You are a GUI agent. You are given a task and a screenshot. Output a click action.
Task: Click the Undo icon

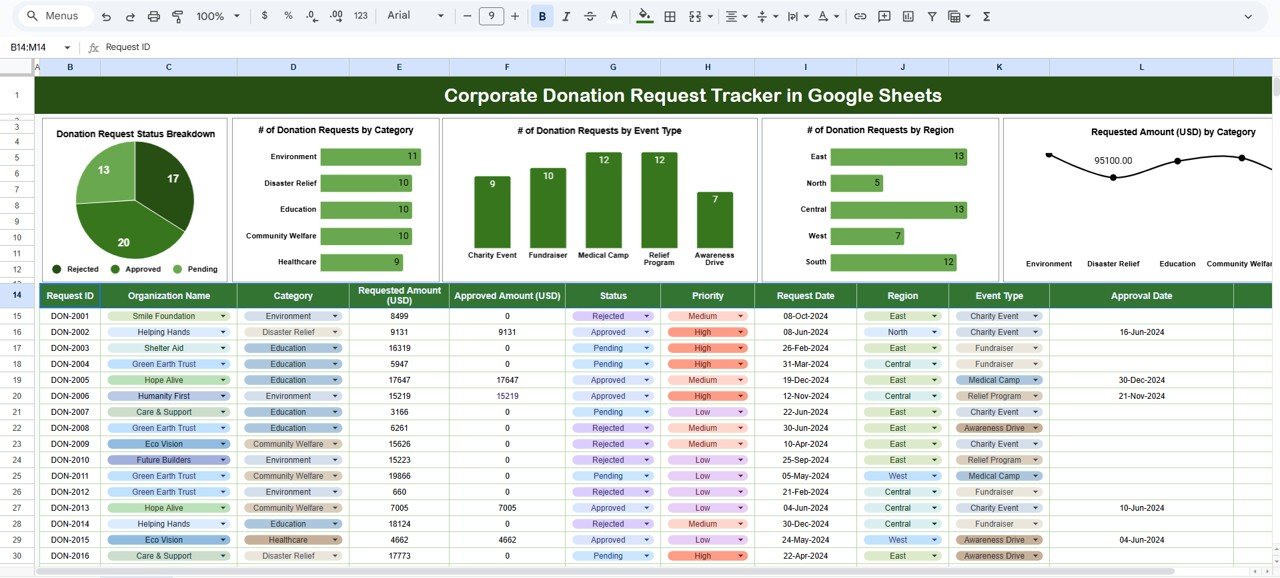(106, 16)
